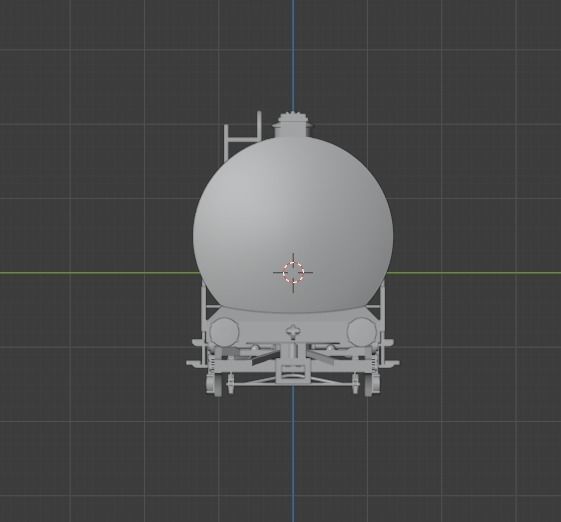Select the right round buffer of the wagon

(362, 332)
